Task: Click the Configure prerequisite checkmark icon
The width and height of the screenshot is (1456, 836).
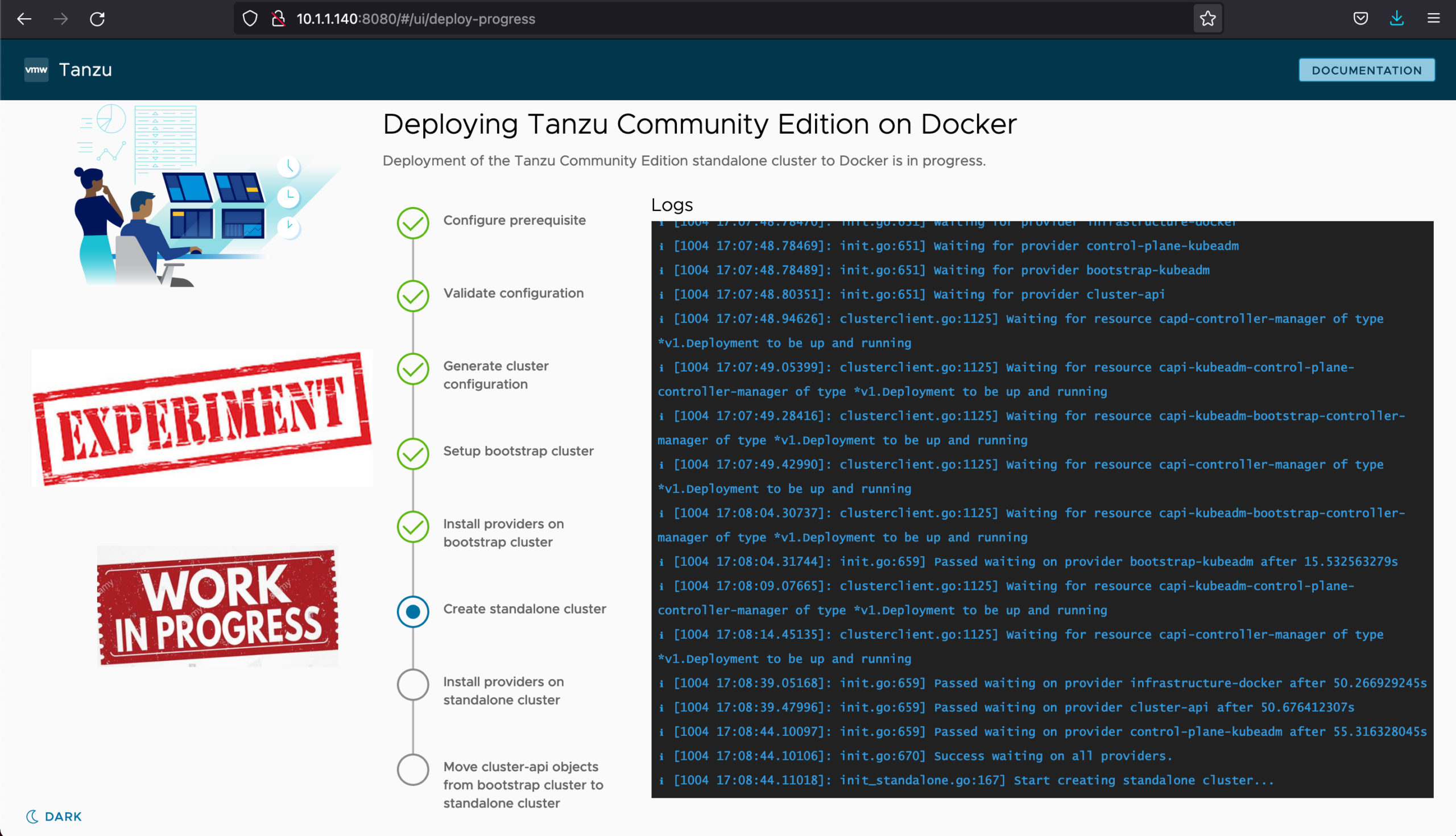Action: coord(413,224)
